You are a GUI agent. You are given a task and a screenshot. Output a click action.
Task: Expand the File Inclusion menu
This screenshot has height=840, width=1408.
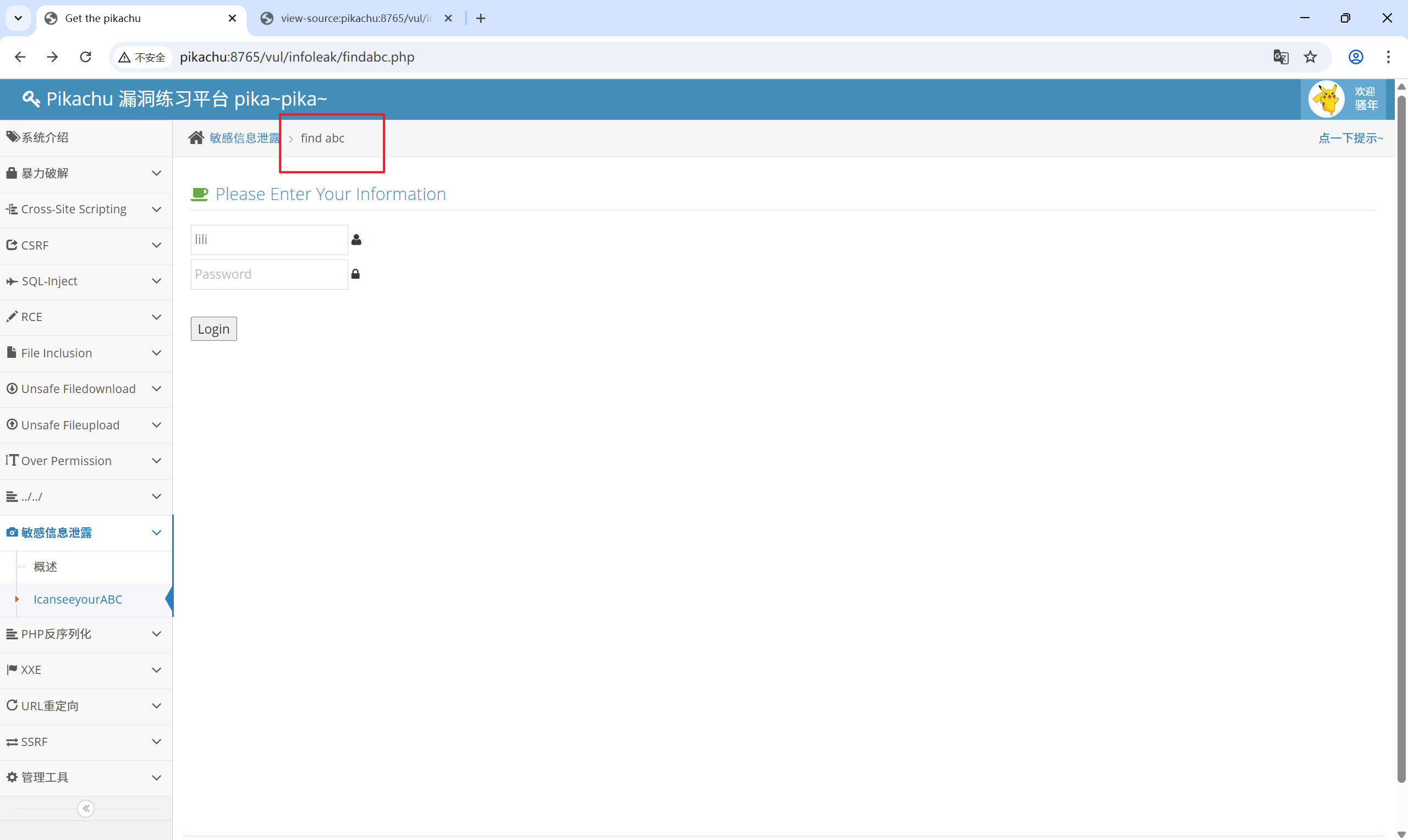tap(86, 352)
